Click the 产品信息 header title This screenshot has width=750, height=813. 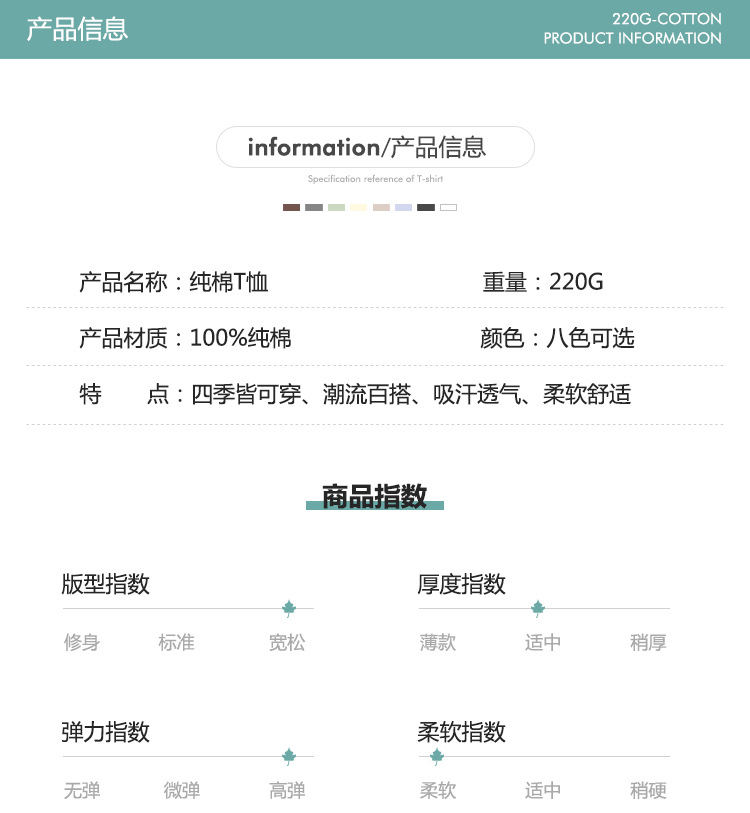77,29
